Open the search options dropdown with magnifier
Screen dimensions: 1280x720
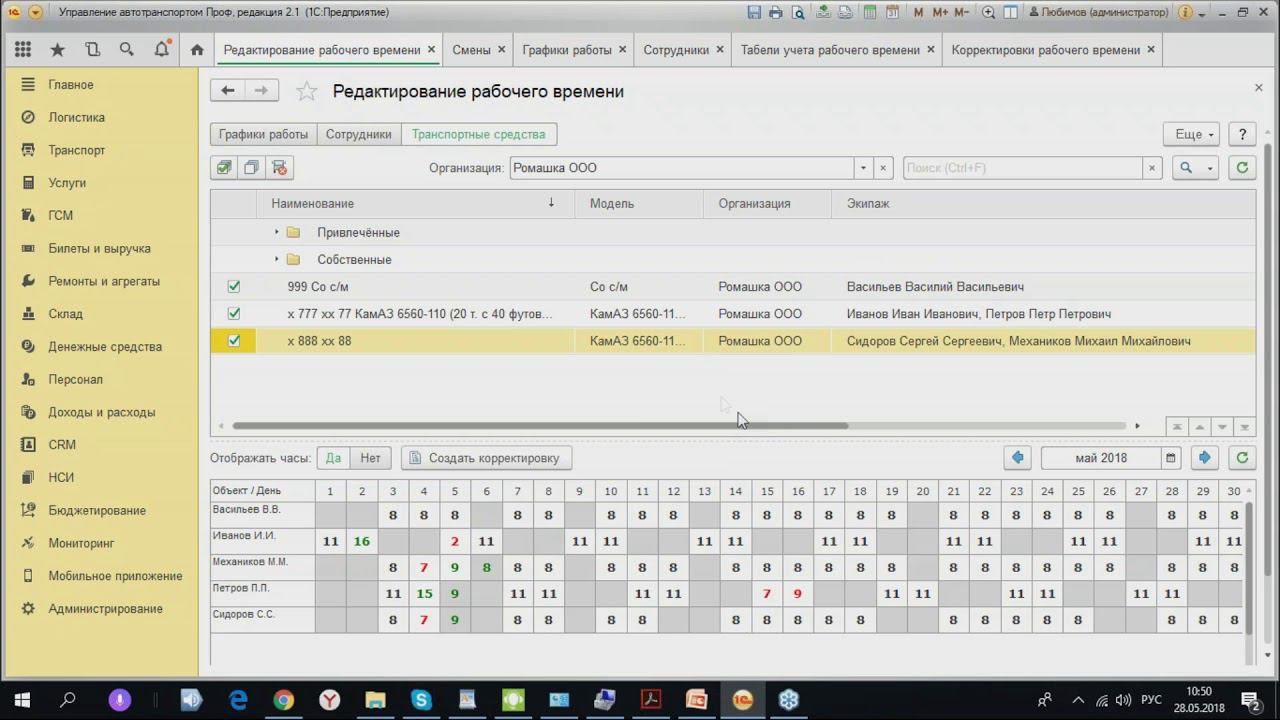point(1194,168)
